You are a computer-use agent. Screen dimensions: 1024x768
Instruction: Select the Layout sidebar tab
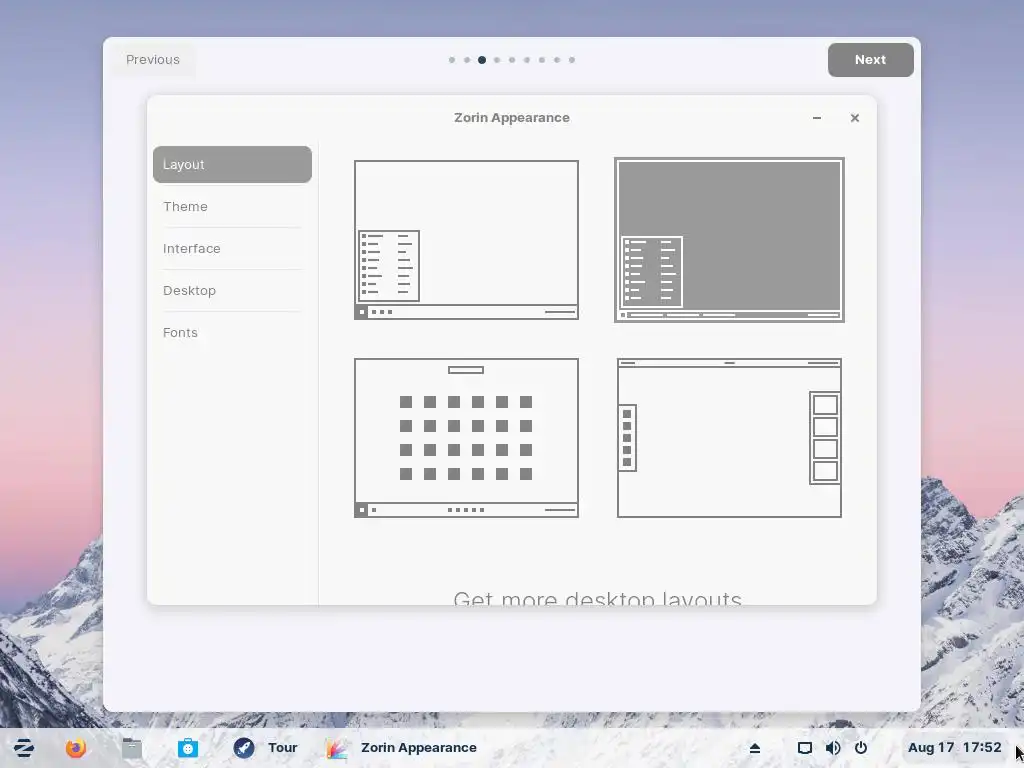[232, 165]
